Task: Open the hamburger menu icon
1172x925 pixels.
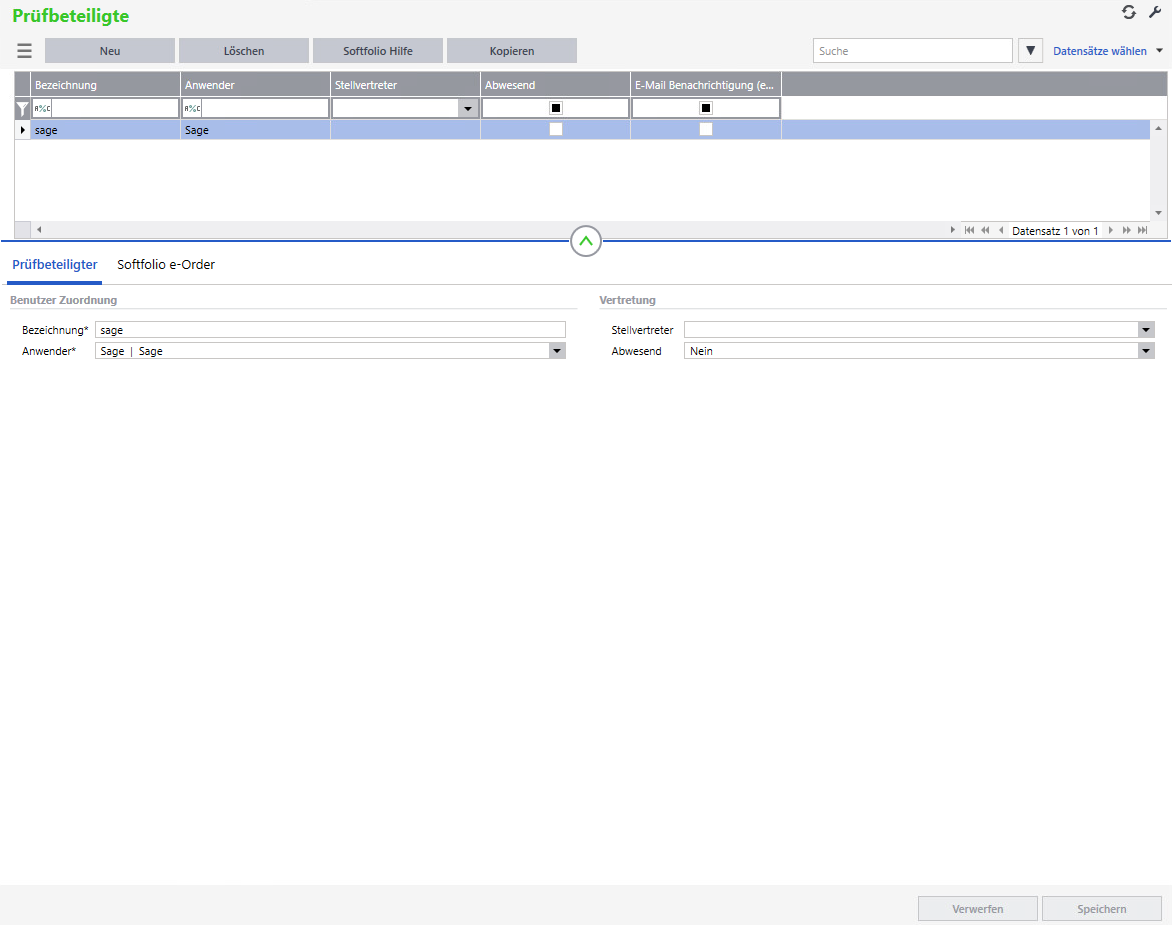Action: pos(24,51)
